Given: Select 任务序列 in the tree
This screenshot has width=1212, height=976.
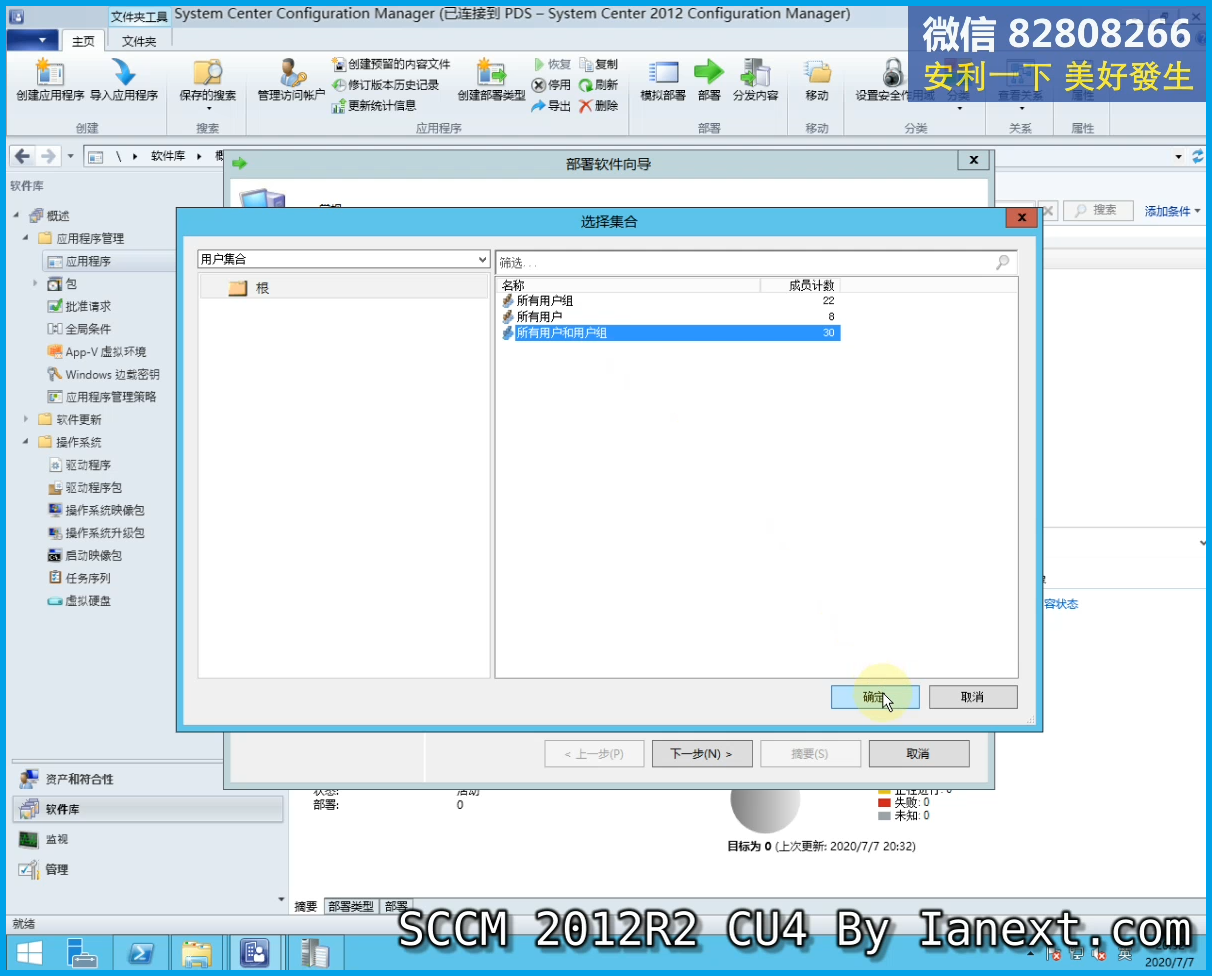Looking at the screenshot, I should click(80, 578).
